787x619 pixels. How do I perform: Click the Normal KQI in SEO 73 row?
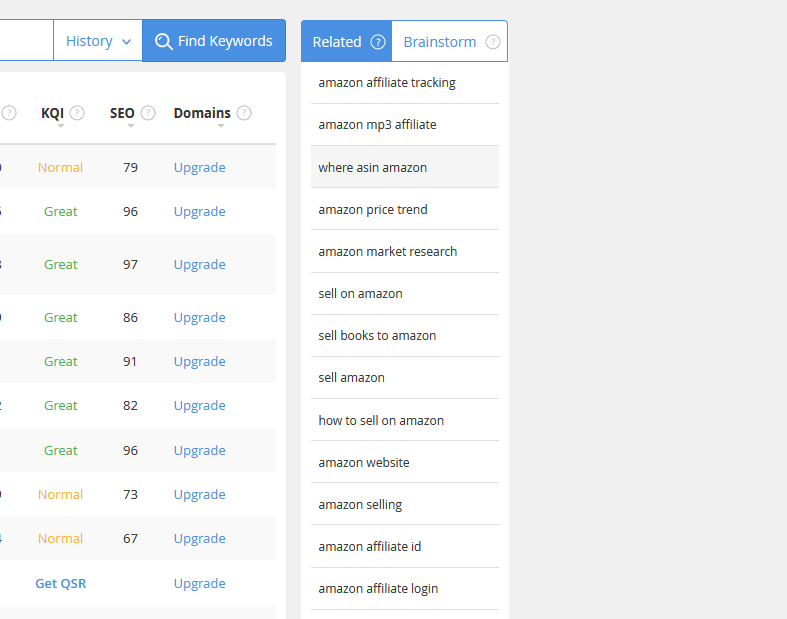[60, 494]
